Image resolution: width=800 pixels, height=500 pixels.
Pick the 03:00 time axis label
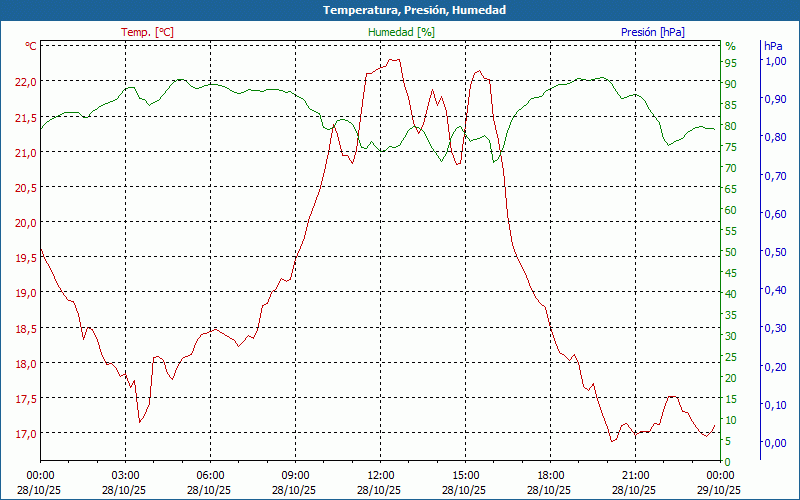125,475
